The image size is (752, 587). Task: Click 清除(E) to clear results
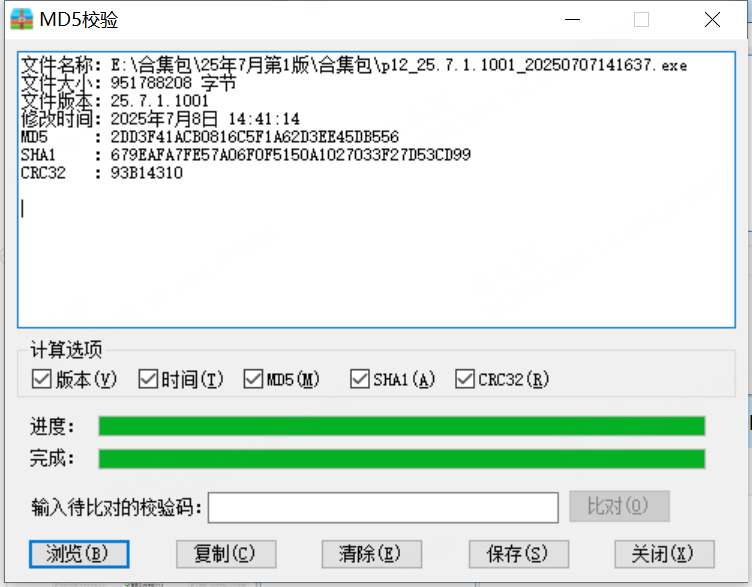click(x=372, y=554)
